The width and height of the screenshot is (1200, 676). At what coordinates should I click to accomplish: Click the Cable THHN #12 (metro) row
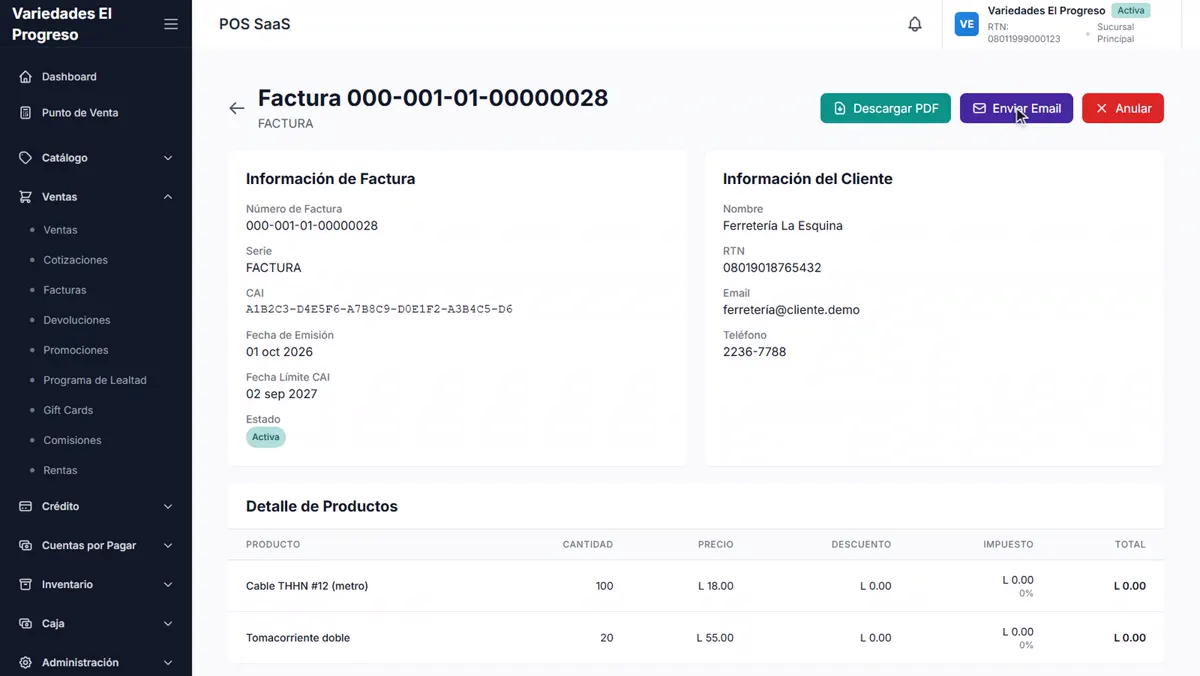pos(696,586)
